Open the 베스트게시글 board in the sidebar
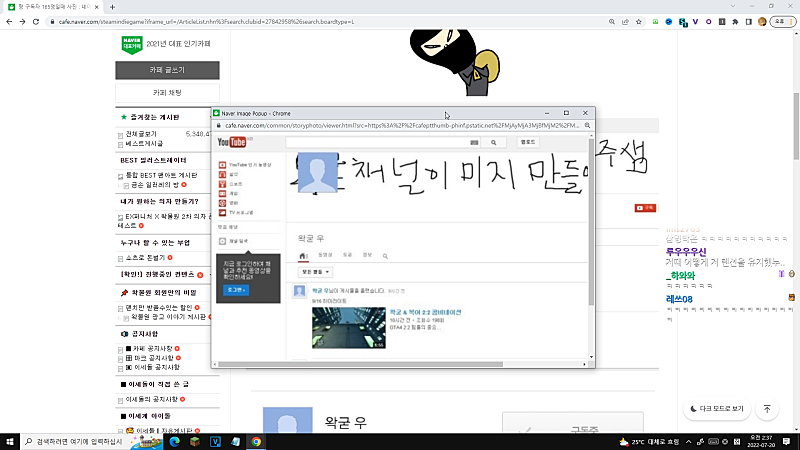The width and height of the screenshot is (800, 450). point(144,144)
